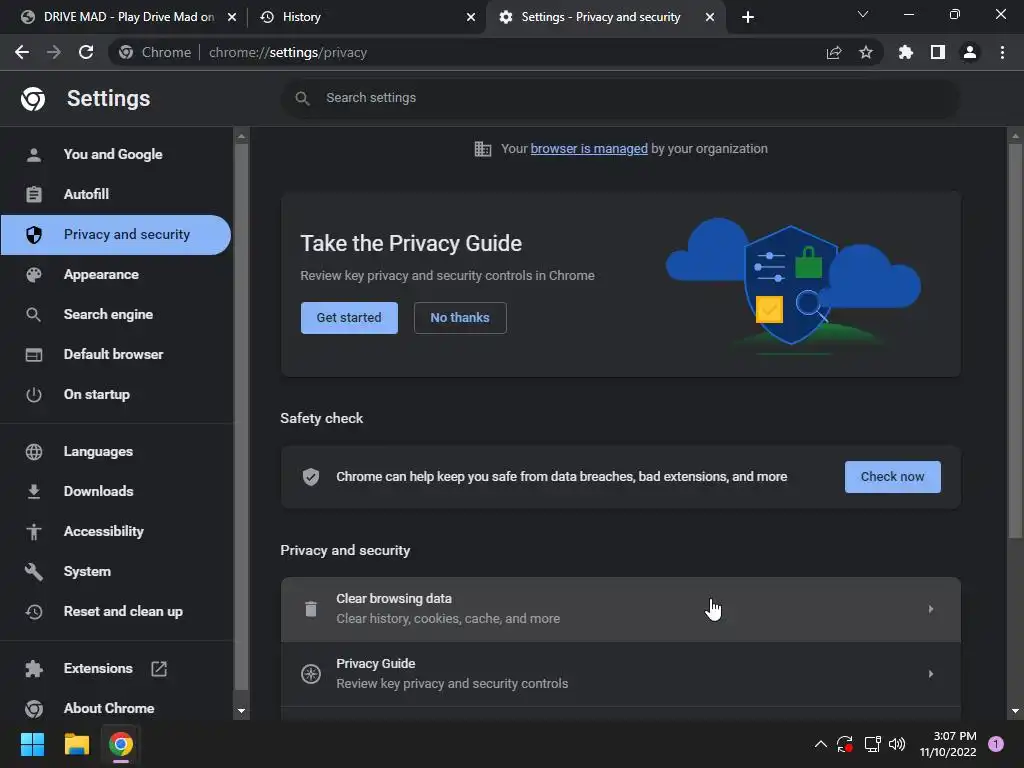This screenshot has height=768, width=1024.
Task: Open the volume control in tray
Action: (x=897, y=744)
